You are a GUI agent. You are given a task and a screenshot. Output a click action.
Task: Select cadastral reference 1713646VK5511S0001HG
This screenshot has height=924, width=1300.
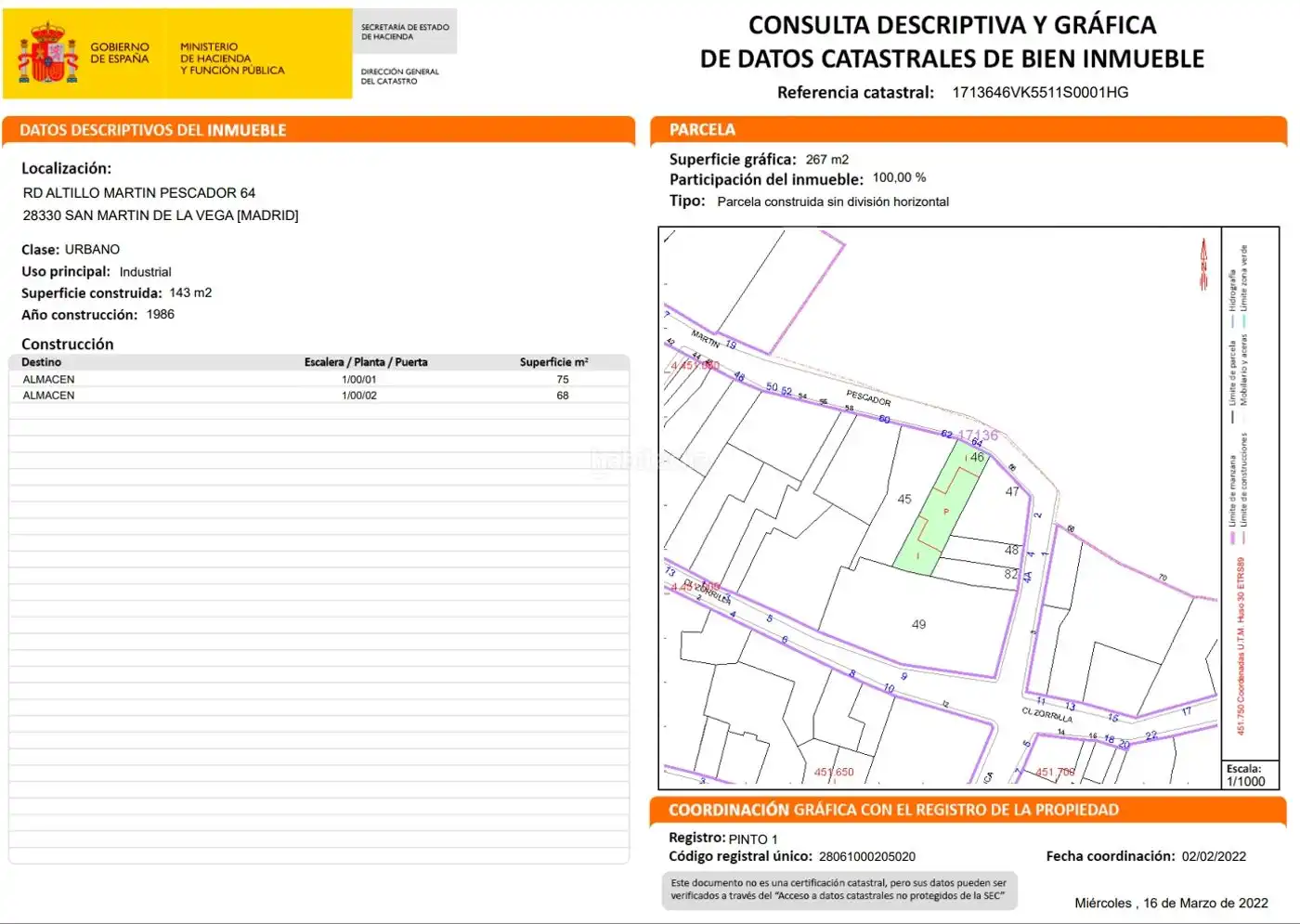1040,92
